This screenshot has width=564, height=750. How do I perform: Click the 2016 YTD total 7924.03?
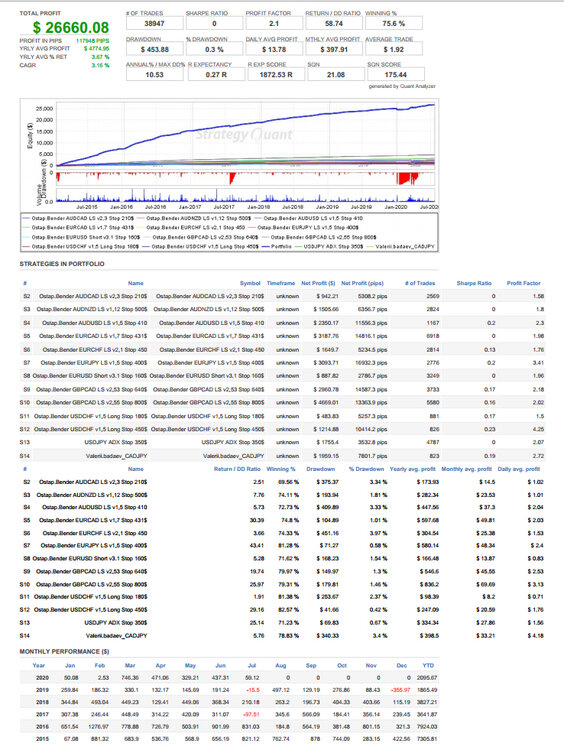click(427, 727)
